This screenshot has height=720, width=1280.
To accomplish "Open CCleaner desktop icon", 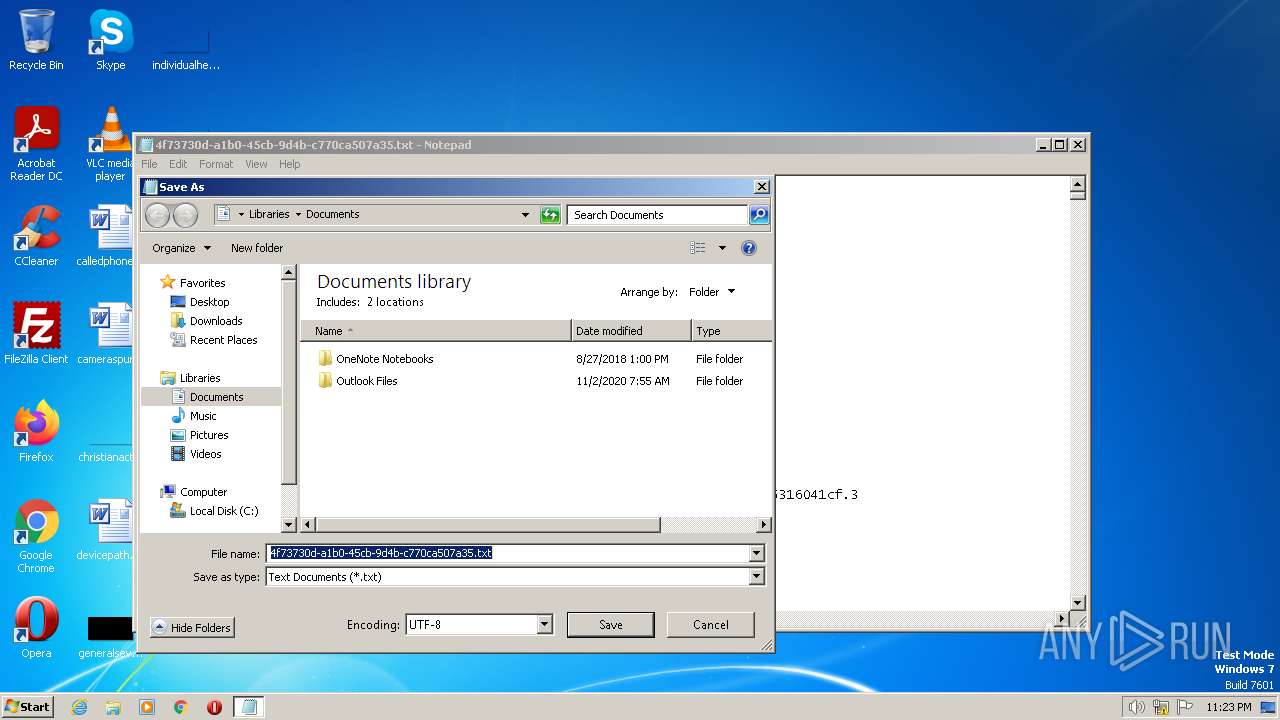I will (x=36, y=236).
